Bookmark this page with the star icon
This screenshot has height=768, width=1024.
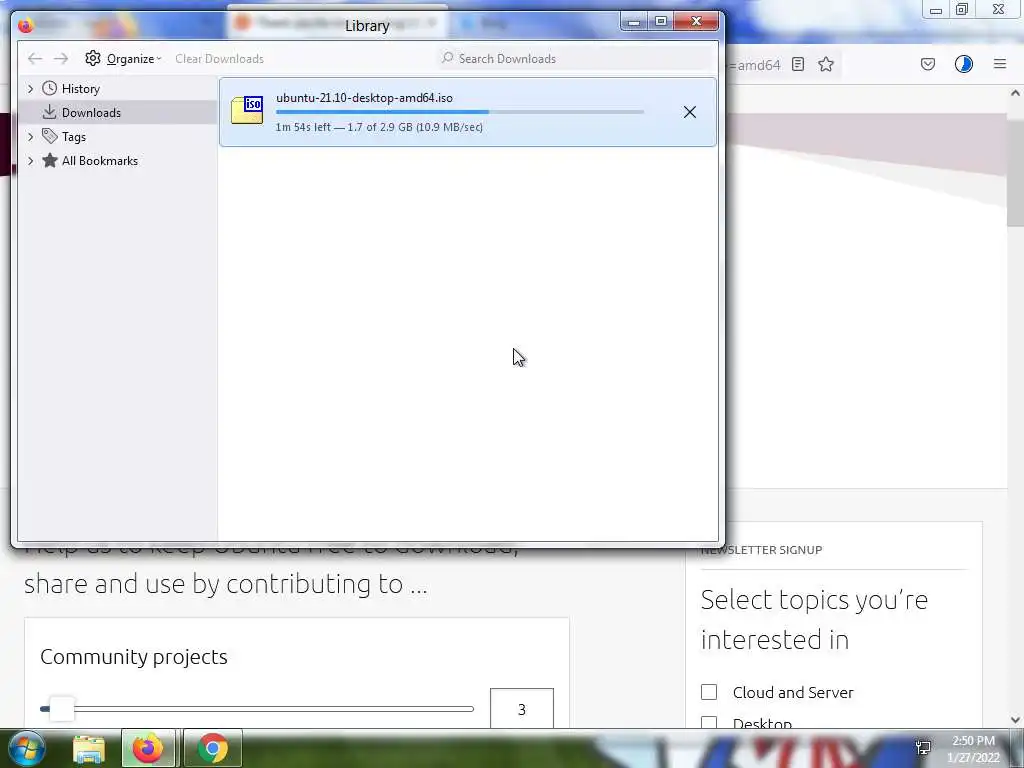(826, 64)
